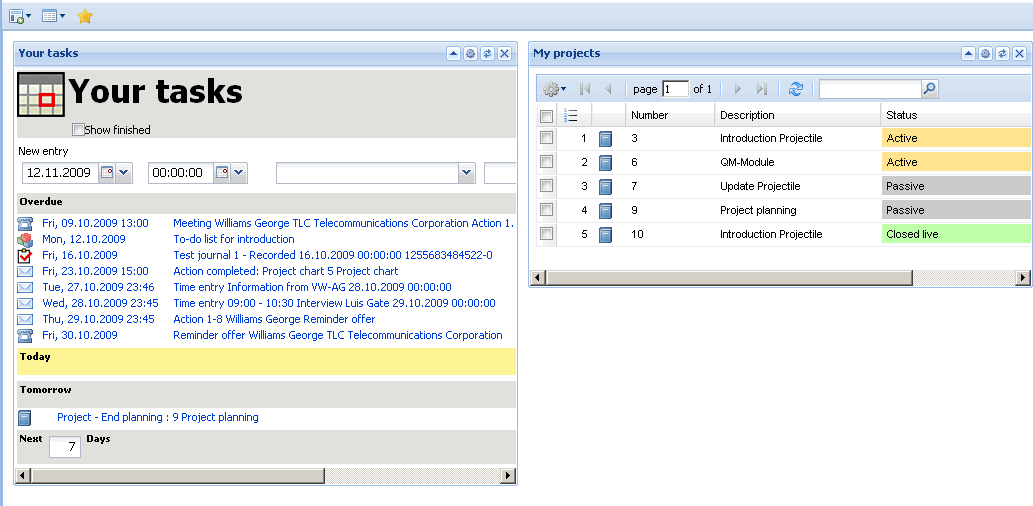Open the time dropdown next to 00:00:00

[239, 173]
